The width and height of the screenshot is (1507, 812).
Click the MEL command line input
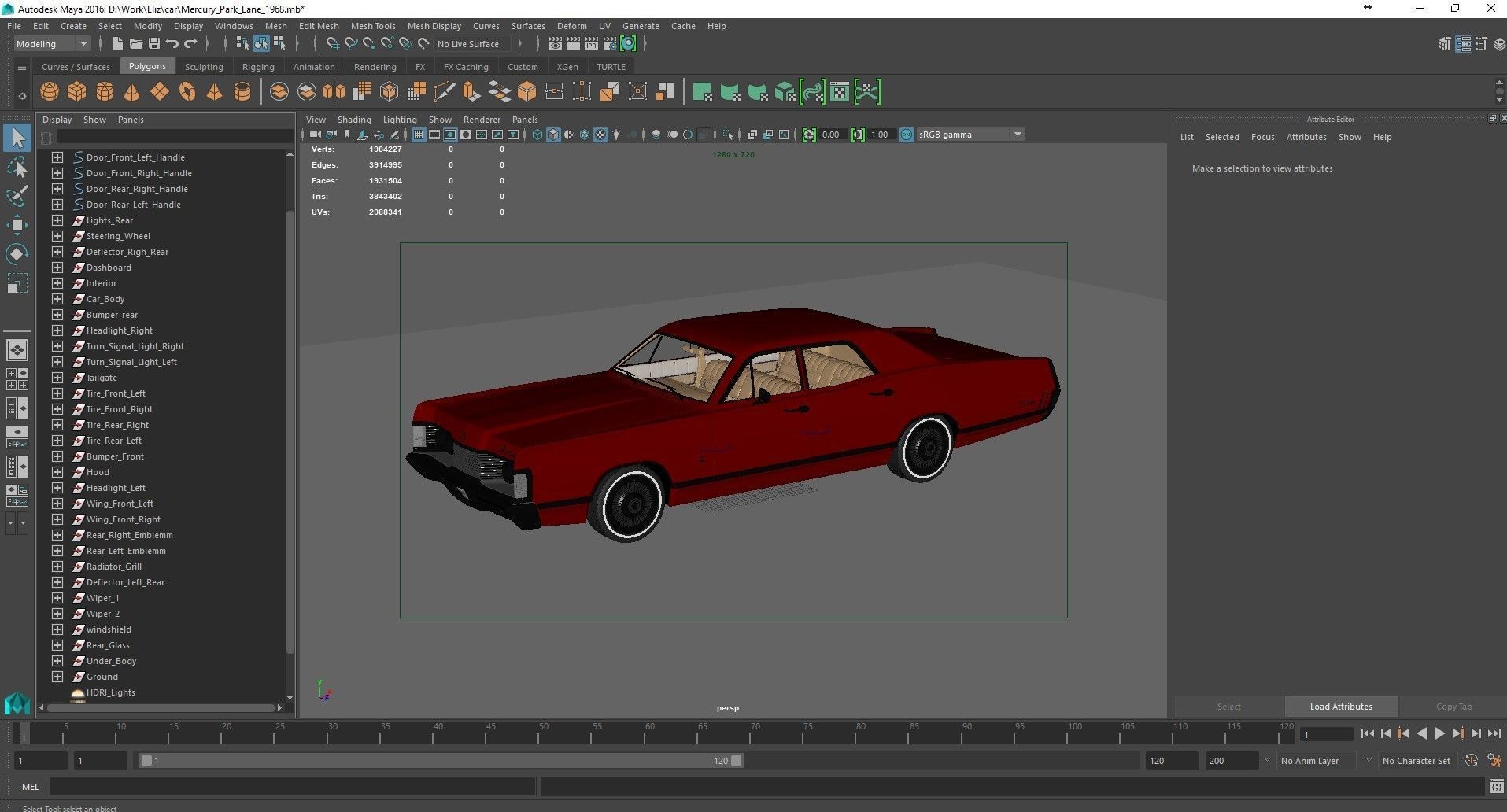(293, 786)
